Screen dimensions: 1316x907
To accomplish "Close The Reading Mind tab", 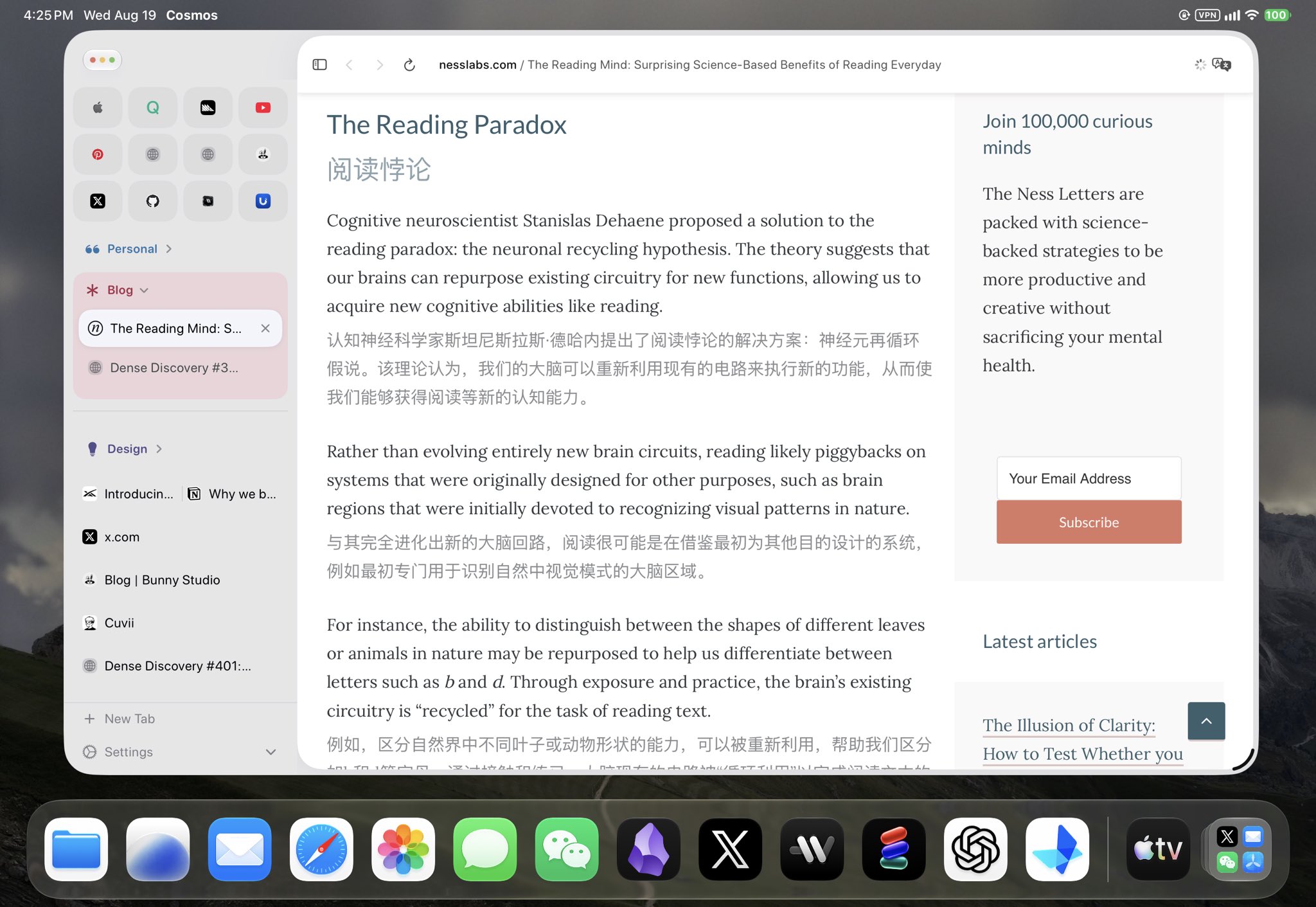I will point(265,328).
